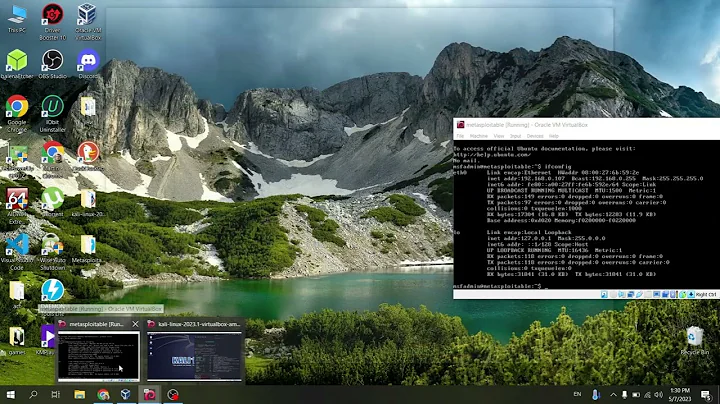The image size is (720, 404).
Task: Open Windows notification center
Action: click(x=706, y=394)
